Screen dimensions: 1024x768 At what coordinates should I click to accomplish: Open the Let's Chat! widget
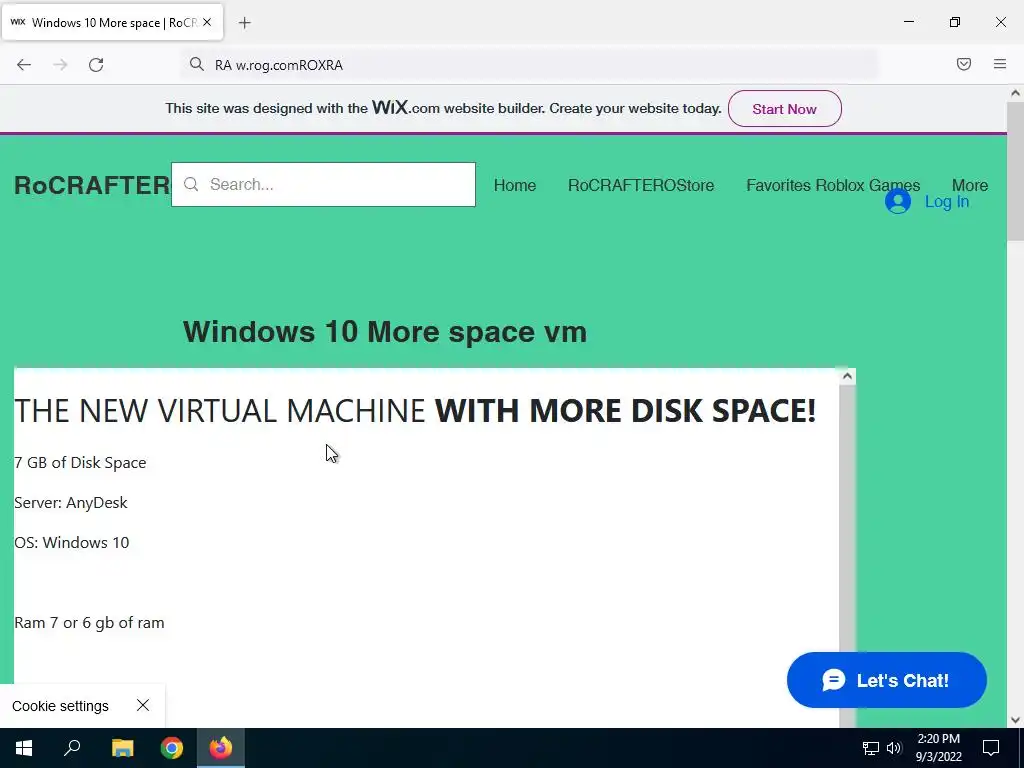[x=887, y=680]
